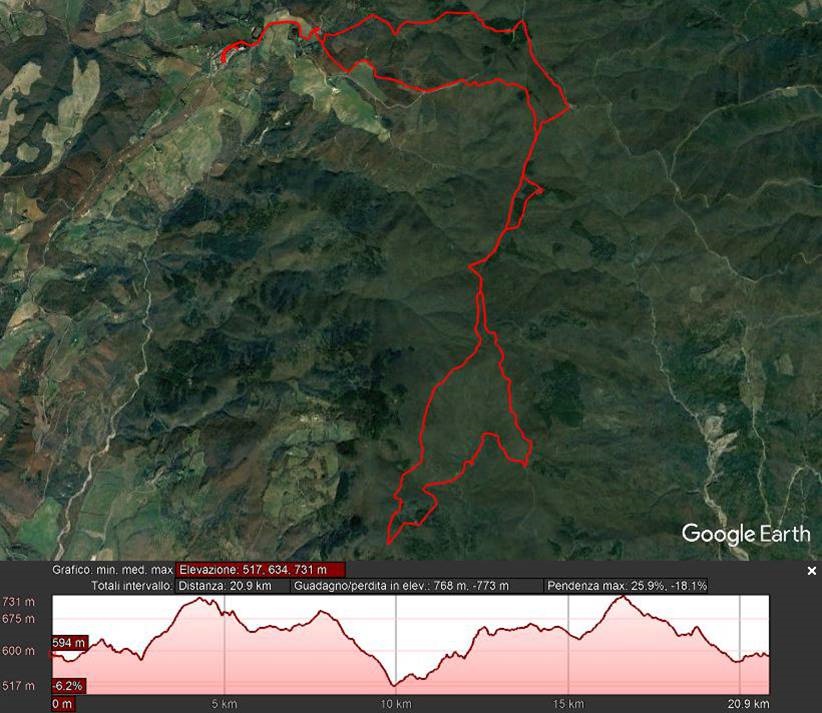Select the Elevazione 517, 634, 731 m label
Image resolution: width=822 pixels, height=713 pixels.
click(x=261, y=570)
